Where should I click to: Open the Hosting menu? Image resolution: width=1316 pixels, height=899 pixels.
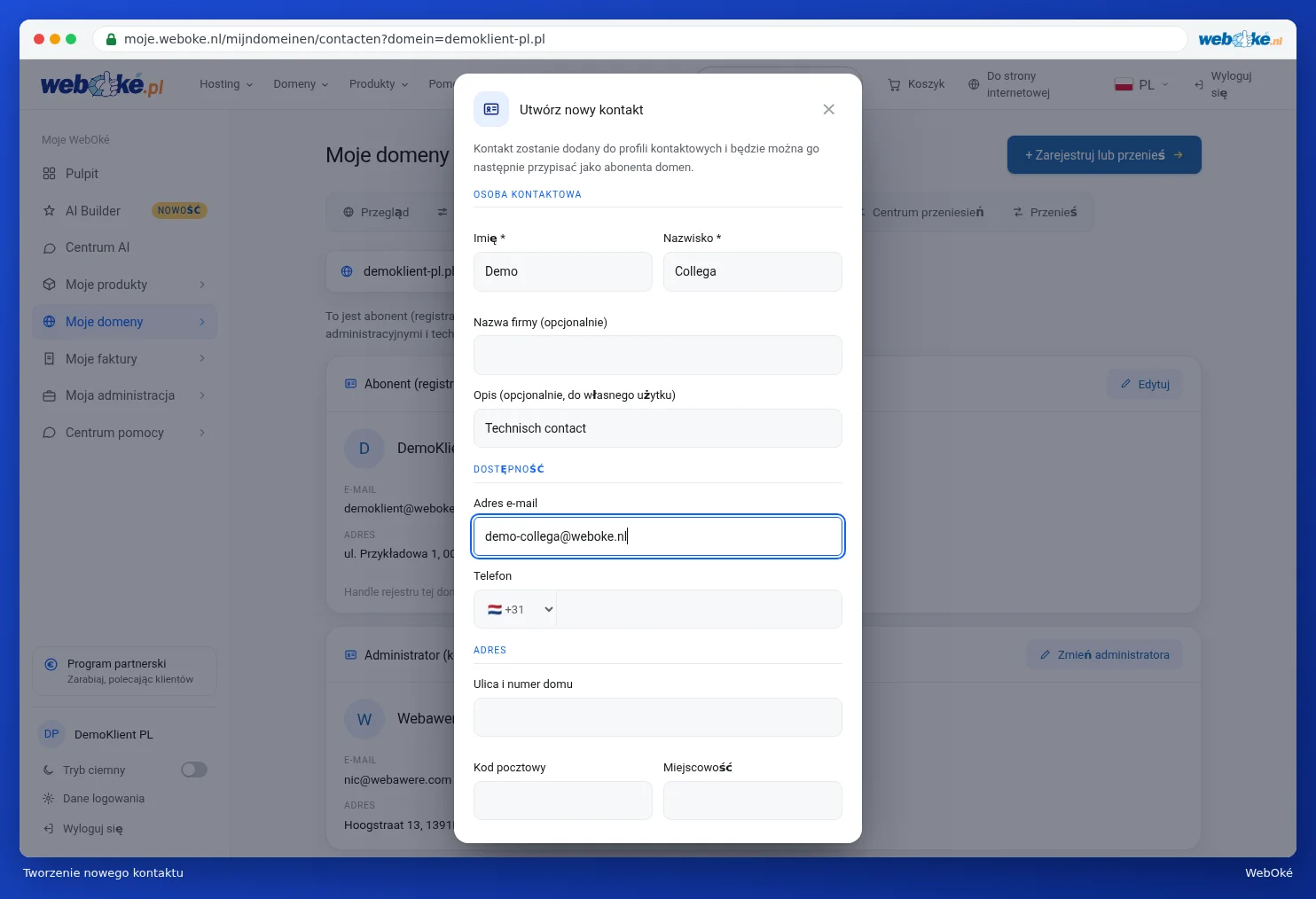point(226,84)
